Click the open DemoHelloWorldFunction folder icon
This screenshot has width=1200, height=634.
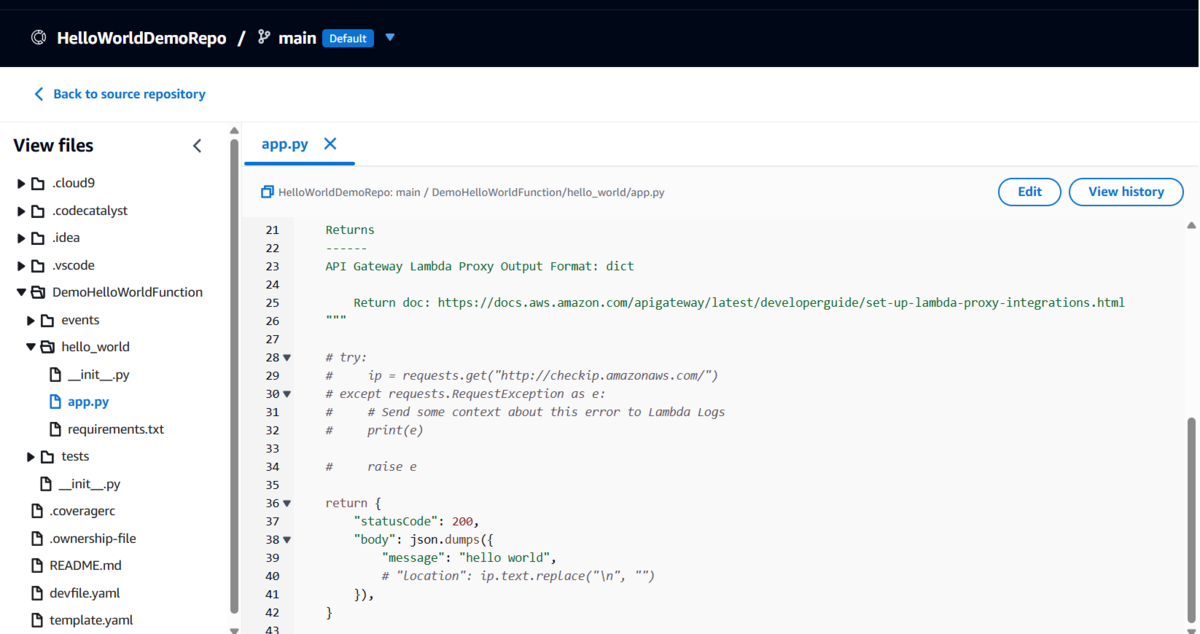tap(38, 293)
